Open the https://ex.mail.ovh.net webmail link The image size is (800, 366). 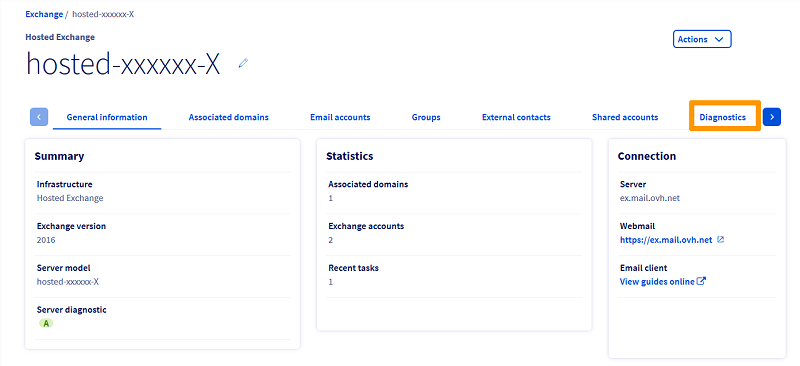coord(666,240)
